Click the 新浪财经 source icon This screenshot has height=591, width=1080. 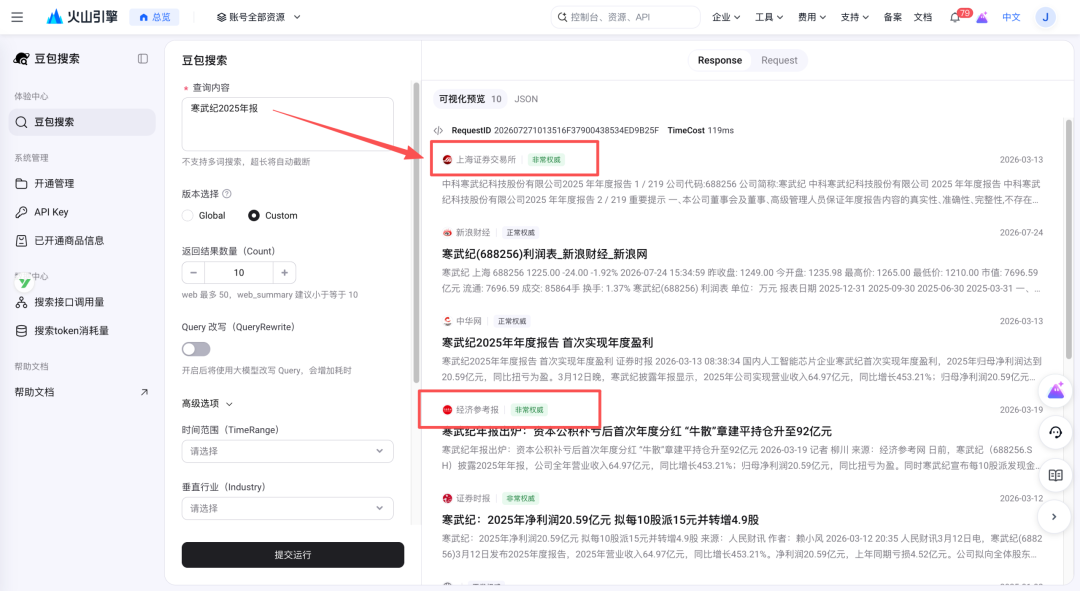pos(447,233)
